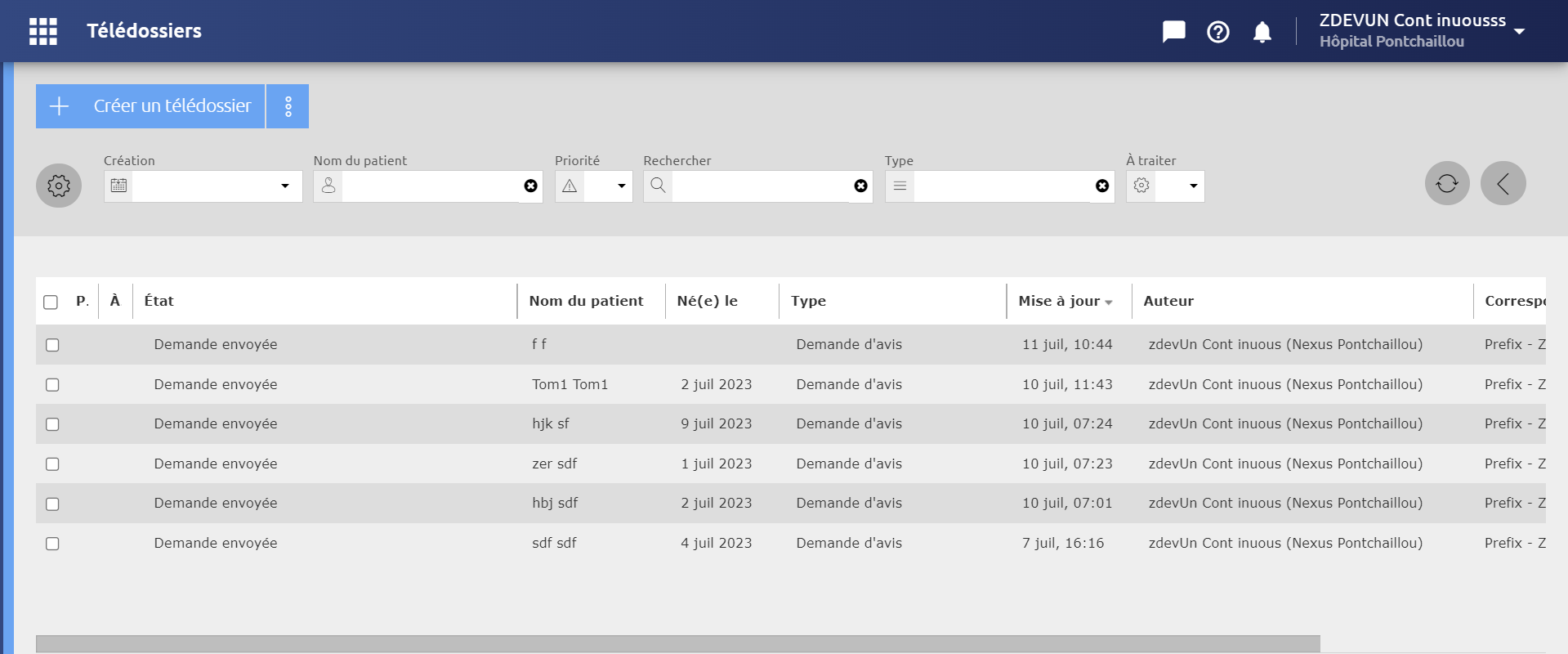This screenshot has height=654, width=1568.
Task: Clear the Type filter
Action: click(x=1102, y=186)
